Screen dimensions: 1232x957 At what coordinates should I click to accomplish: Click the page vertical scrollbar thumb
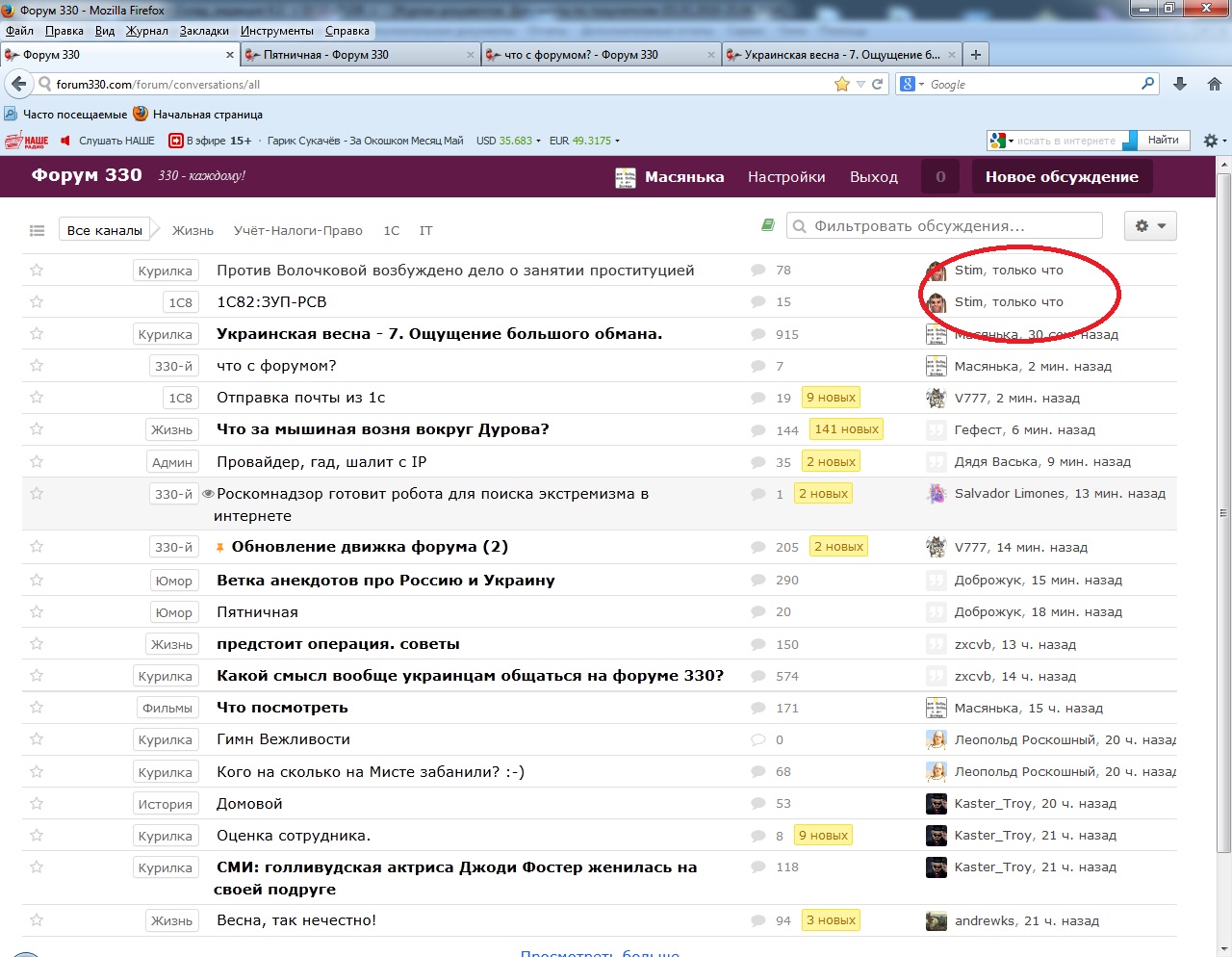pyautogui.click(x=1224, y=513)
